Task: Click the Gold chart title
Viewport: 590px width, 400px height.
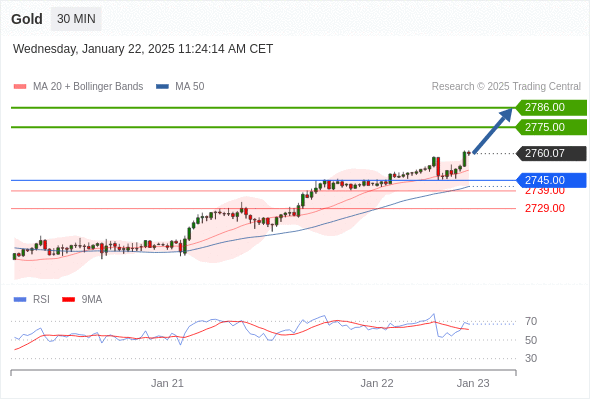Action: click(x=27, y=19)
